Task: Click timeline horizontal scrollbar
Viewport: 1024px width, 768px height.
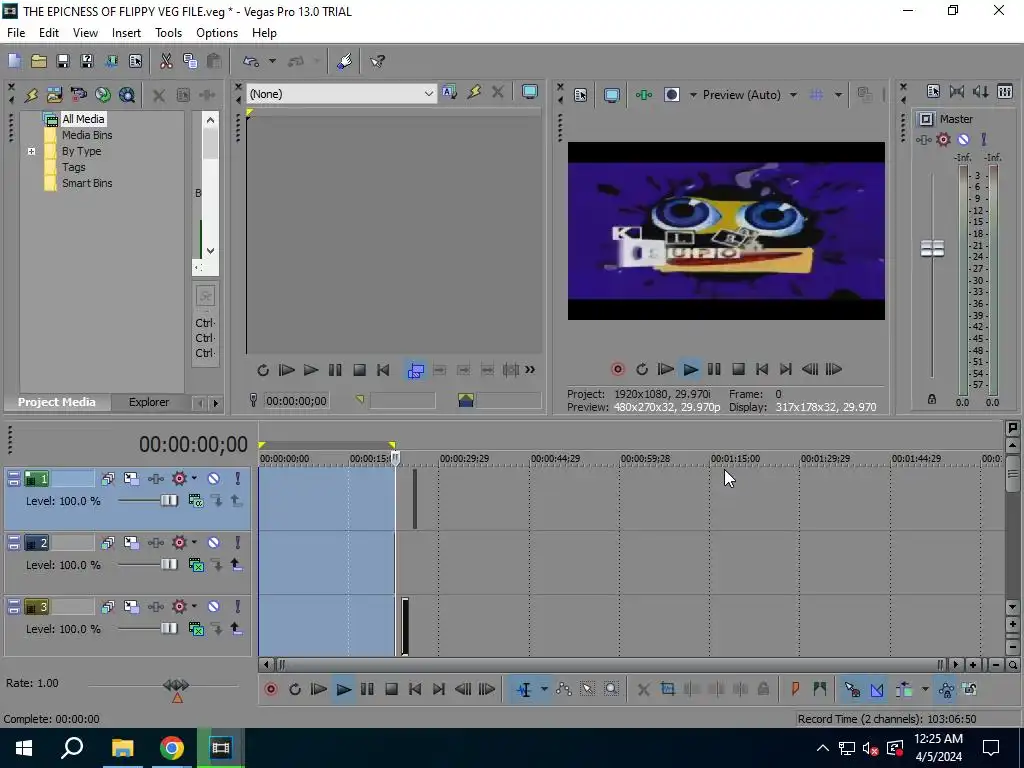Action: pos(610,665)
